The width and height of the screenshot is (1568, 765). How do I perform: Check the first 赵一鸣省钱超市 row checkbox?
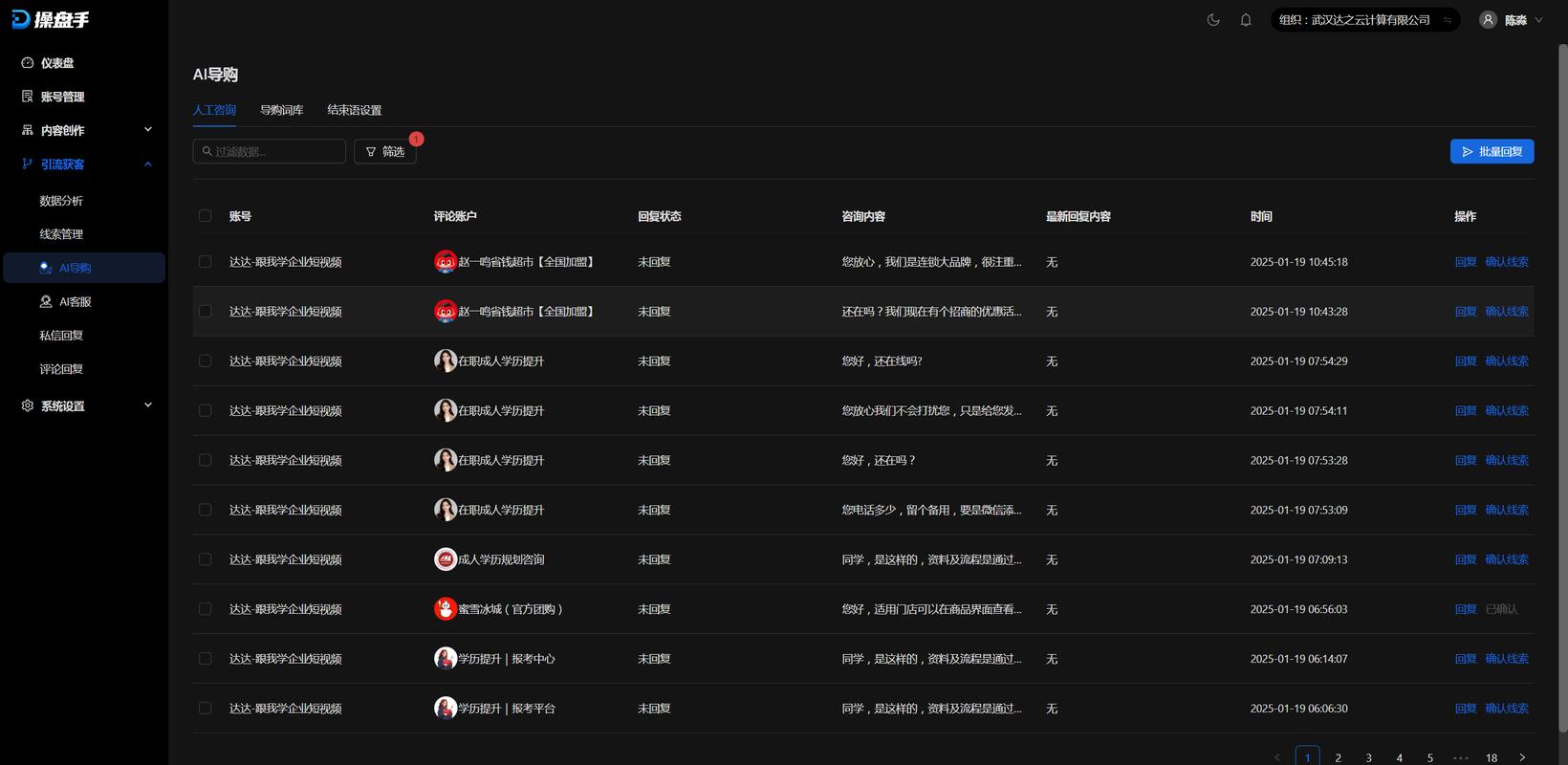tap(205, 262)
